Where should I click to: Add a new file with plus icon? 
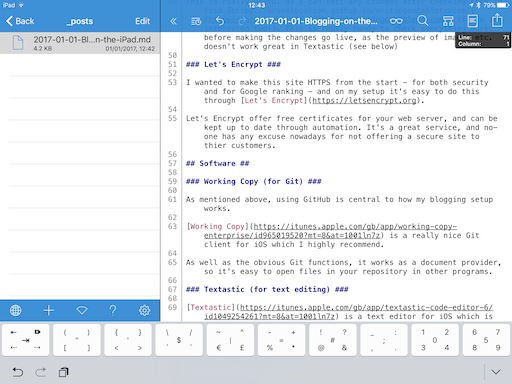(49, 310)
